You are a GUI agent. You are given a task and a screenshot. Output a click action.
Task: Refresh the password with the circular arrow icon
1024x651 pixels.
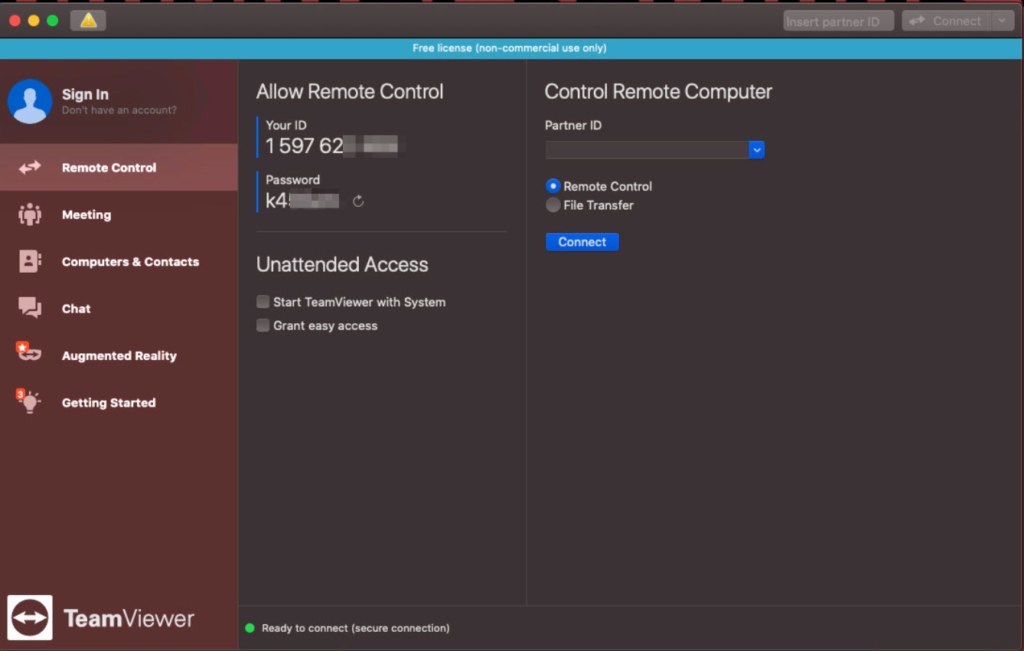(358, 201)
